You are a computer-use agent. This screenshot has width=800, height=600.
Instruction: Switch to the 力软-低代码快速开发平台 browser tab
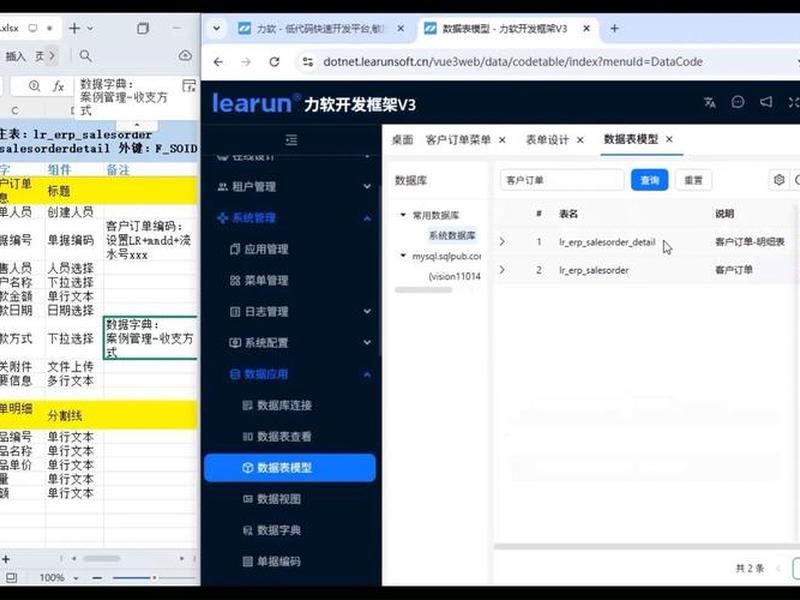pos(319,29)
